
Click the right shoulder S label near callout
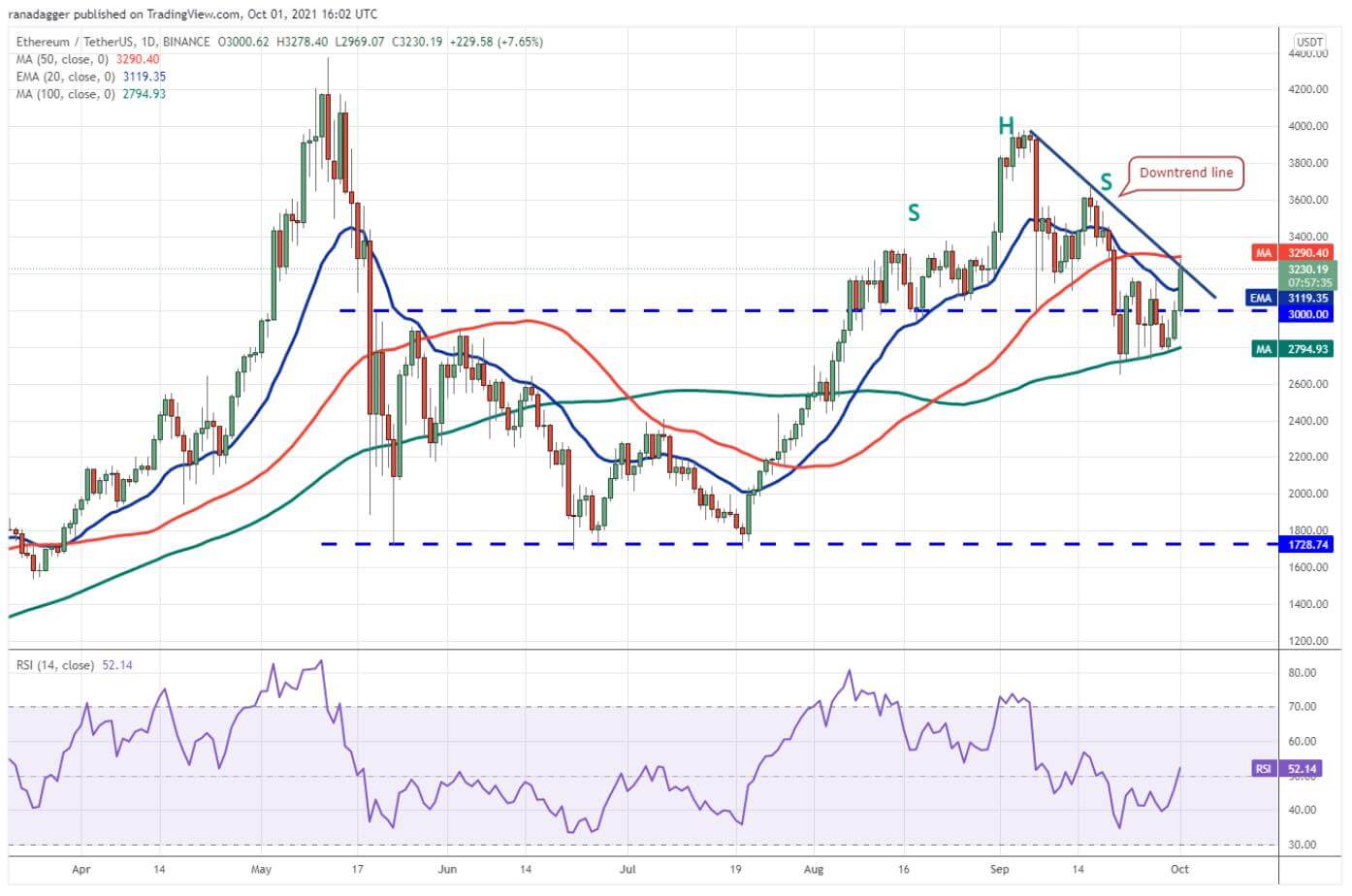click(x=1106, y=181)
